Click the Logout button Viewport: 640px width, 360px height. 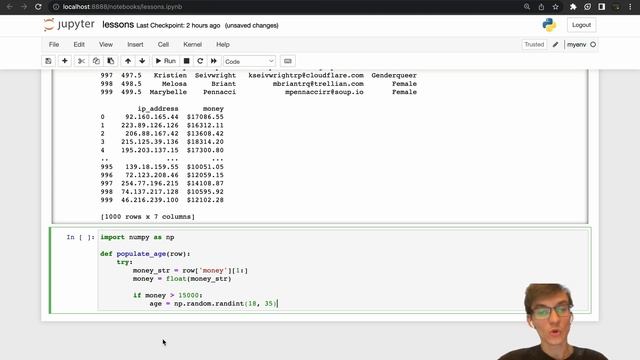pyautogui.click(x=581, y=25)
